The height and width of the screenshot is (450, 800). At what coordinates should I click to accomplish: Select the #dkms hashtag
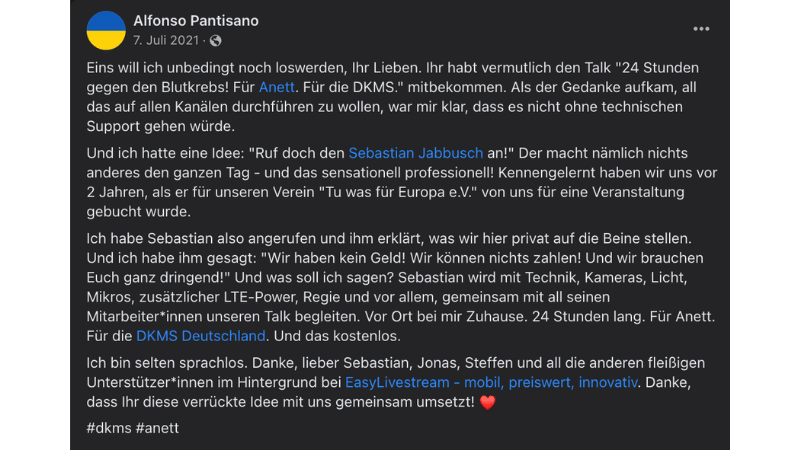pos(108,428)
